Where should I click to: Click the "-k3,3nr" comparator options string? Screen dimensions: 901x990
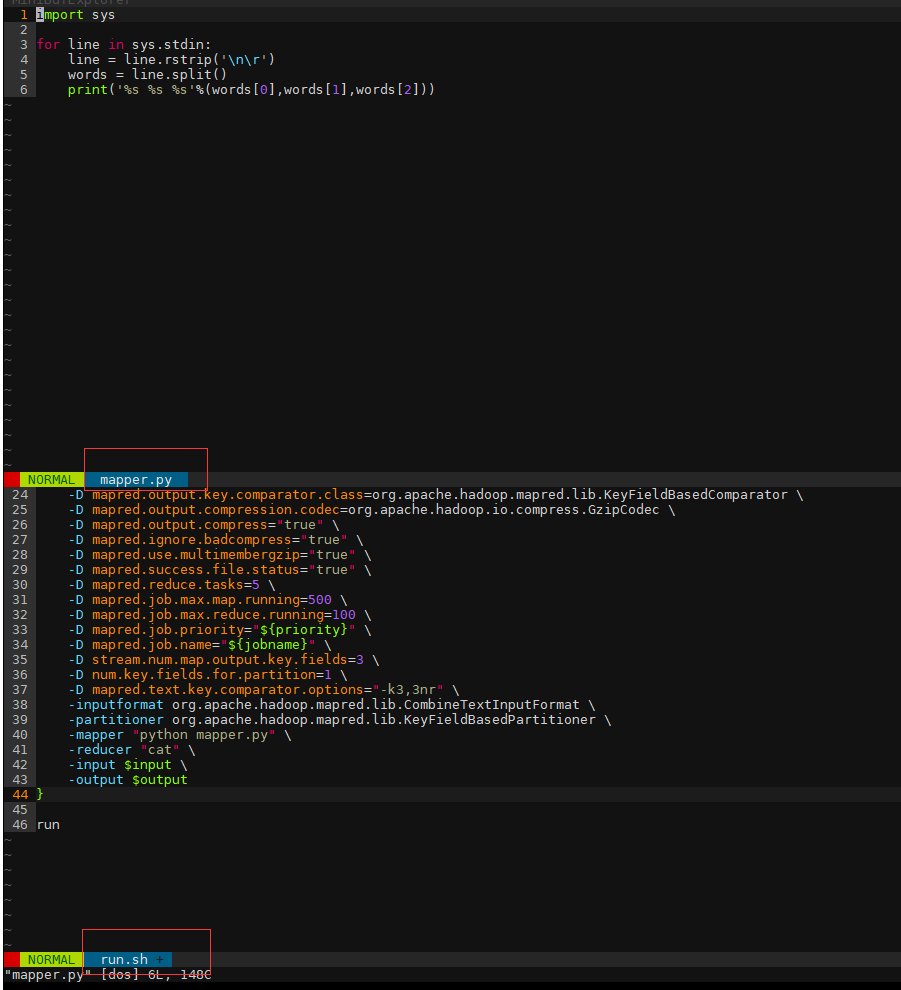[x=408, y=690]
